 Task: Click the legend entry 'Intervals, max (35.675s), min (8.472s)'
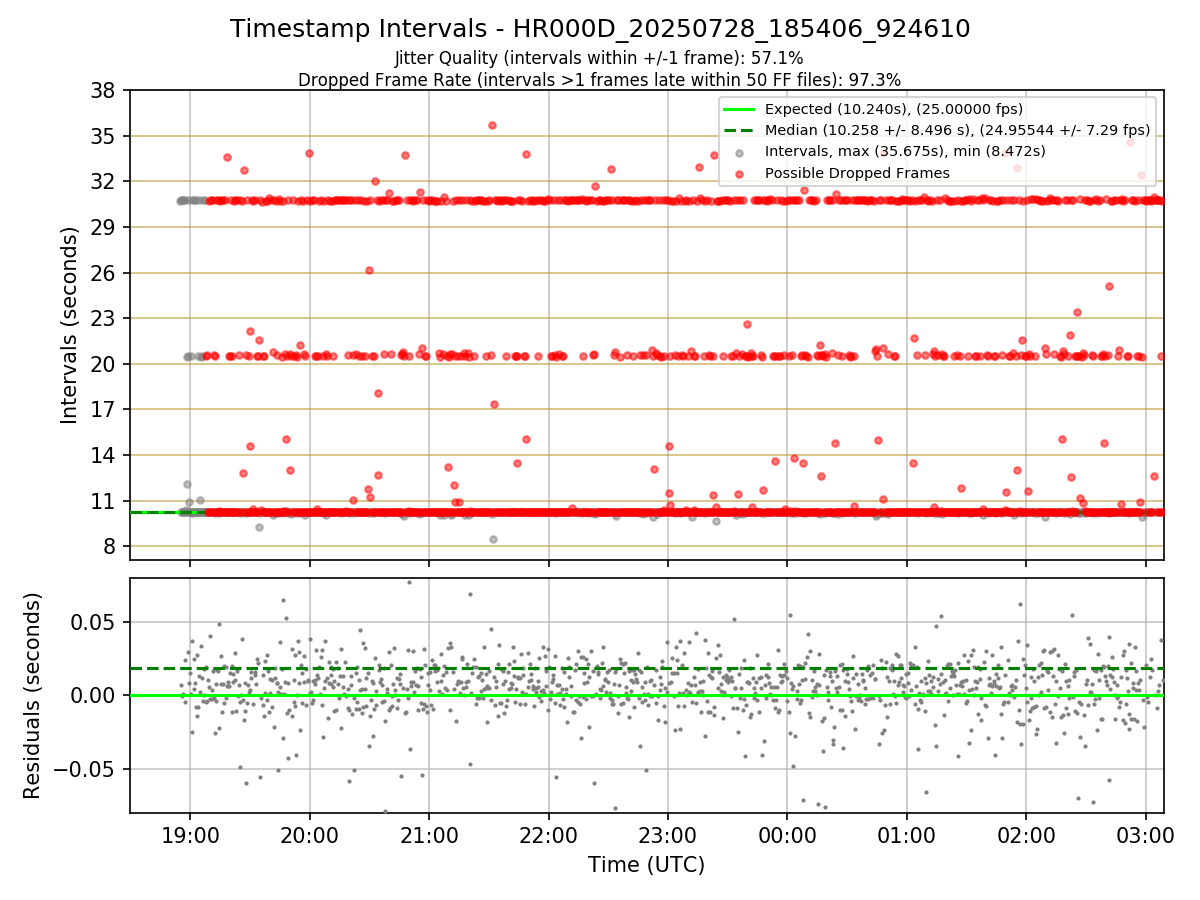905,151
